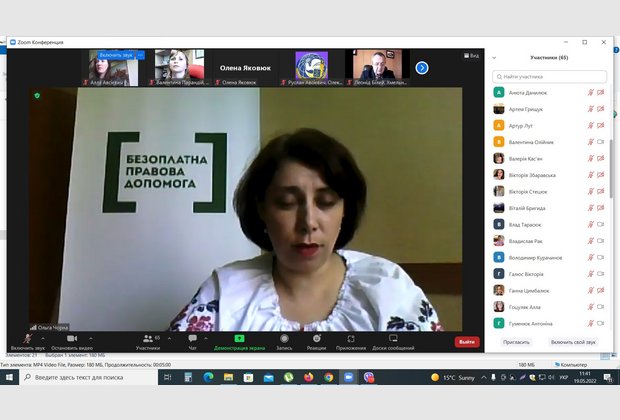Open more options dots on first thumbnail
Screen dimensions: 620x420
140,55
